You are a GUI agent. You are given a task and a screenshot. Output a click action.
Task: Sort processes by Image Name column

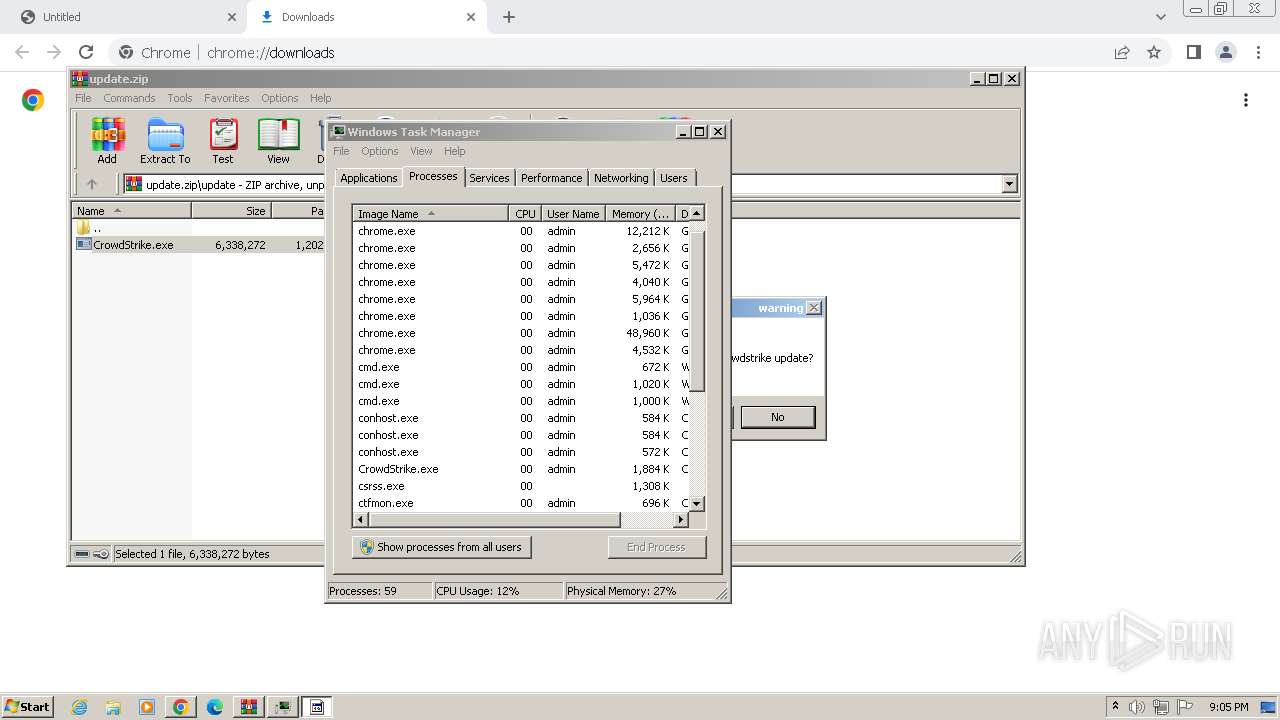coord(431,214)
